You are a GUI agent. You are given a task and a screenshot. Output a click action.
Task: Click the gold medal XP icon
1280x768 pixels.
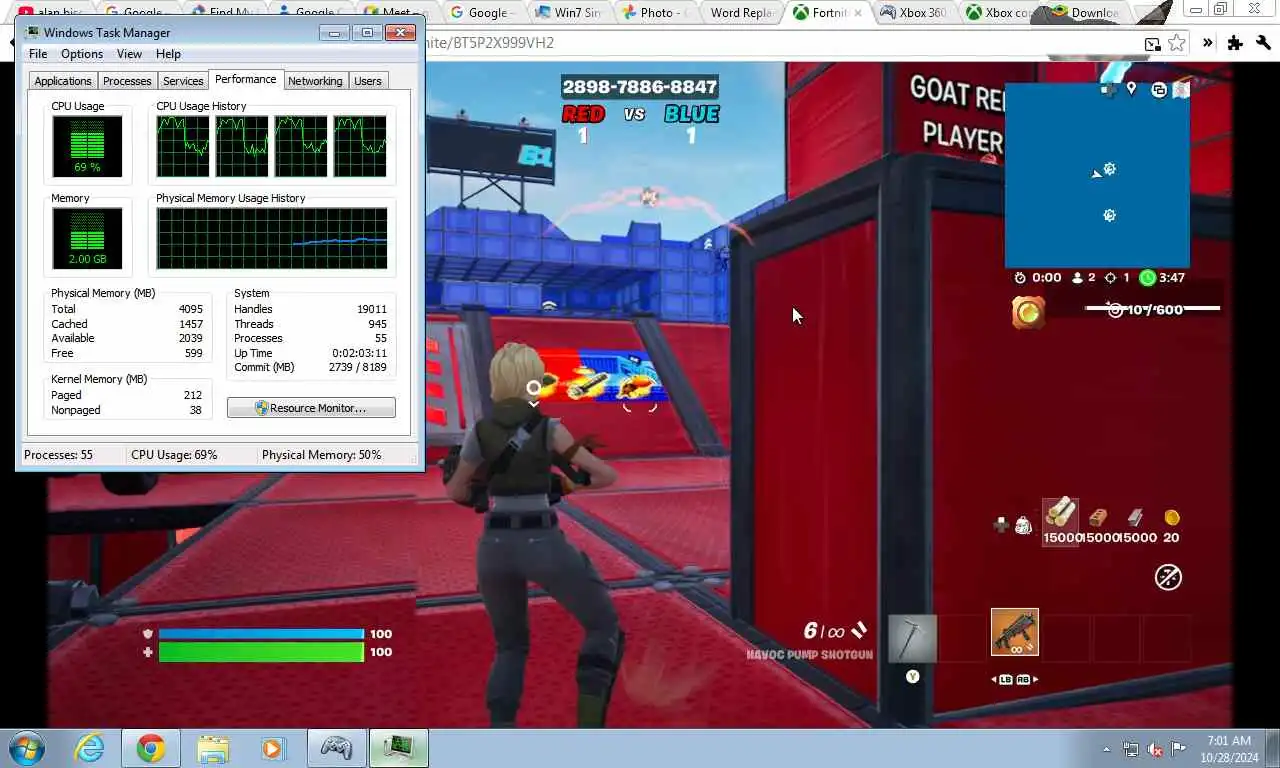pyautogui.click(x=1028, y=313)
